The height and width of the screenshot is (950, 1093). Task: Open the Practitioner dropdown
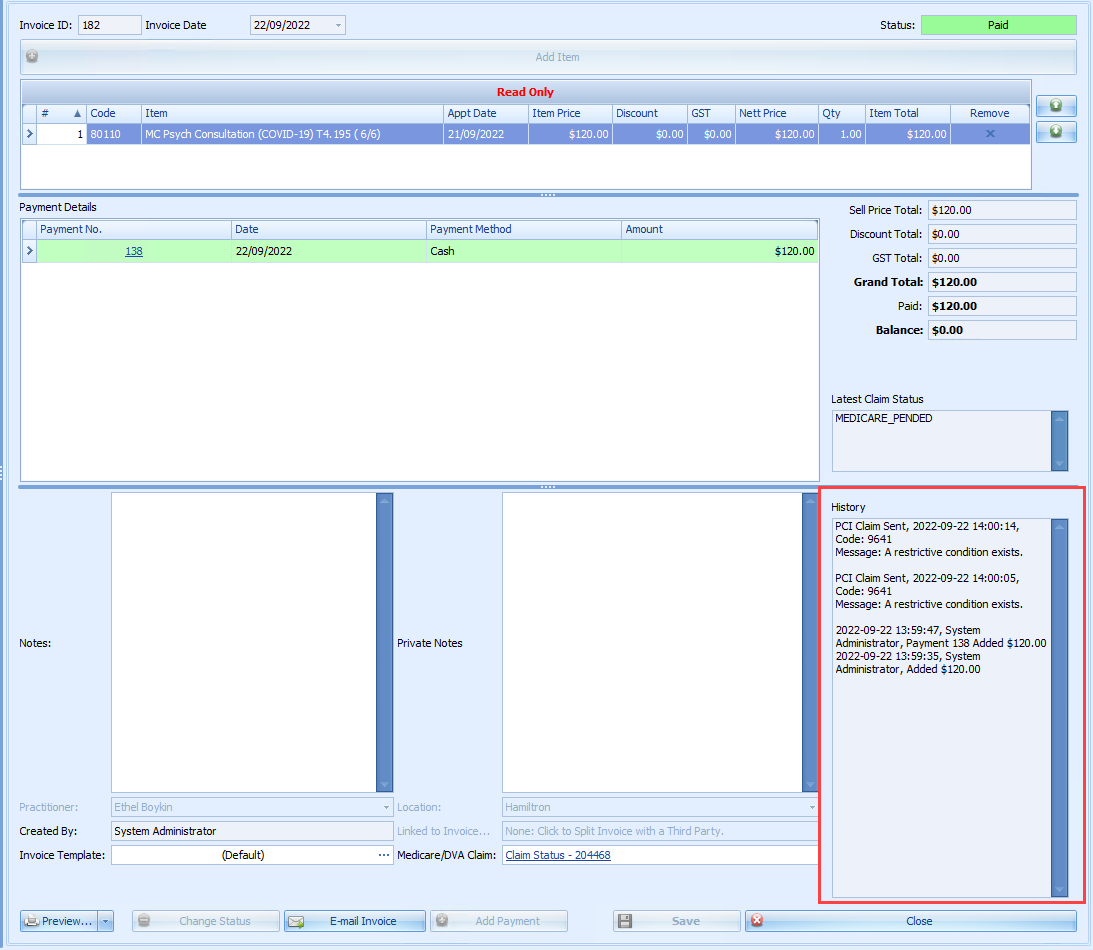tap(386, 807)
